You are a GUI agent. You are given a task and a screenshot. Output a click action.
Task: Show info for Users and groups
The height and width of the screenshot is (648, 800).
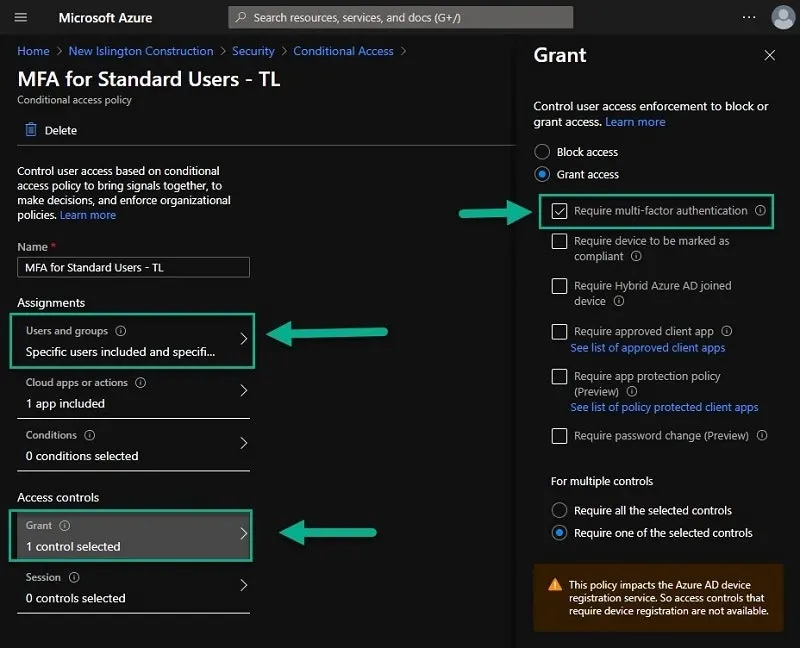coord(120,331)
